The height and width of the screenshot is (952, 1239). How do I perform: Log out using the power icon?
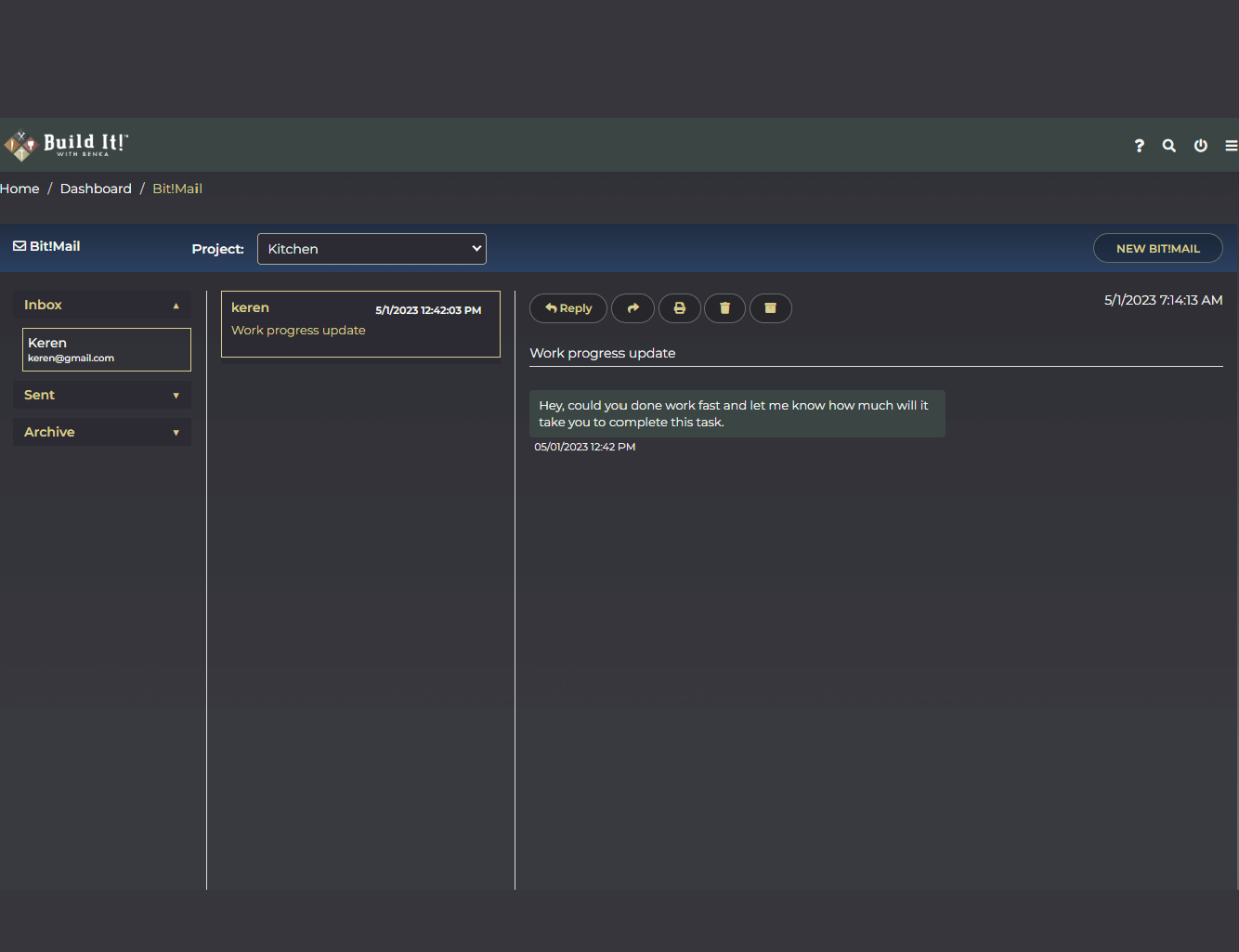[1200, 146]
